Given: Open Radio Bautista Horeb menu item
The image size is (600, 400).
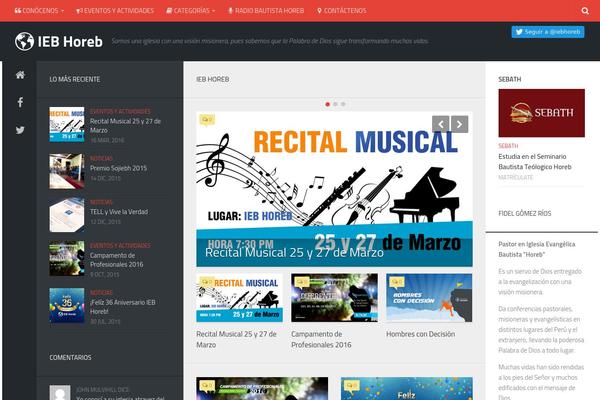Looking at the screenshot, I should click(266, 11).
